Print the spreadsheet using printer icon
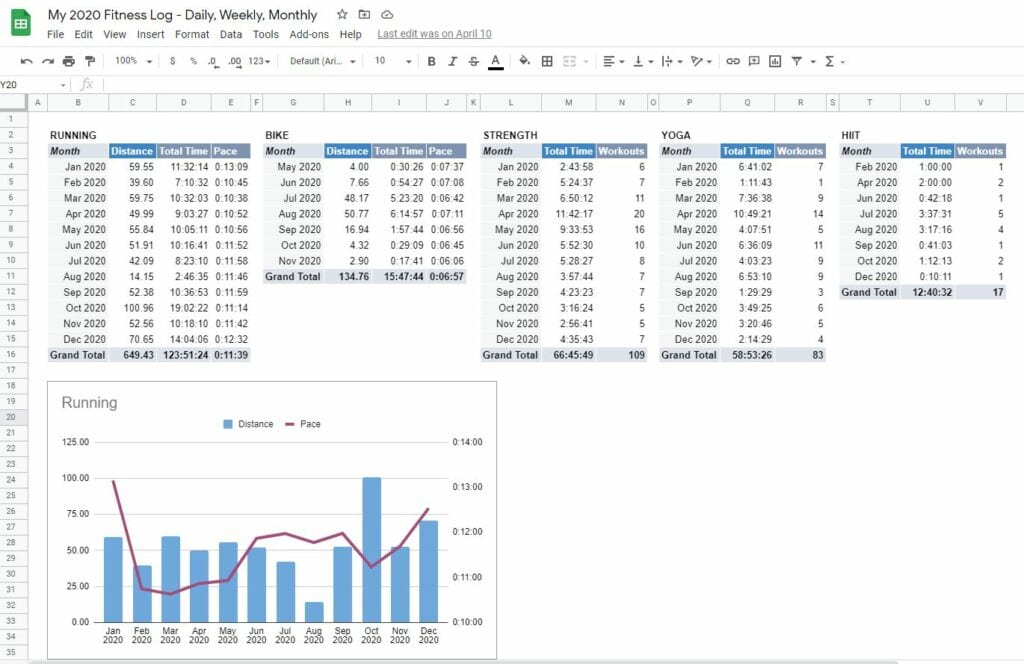The image size is (1024, 664). 69,61
